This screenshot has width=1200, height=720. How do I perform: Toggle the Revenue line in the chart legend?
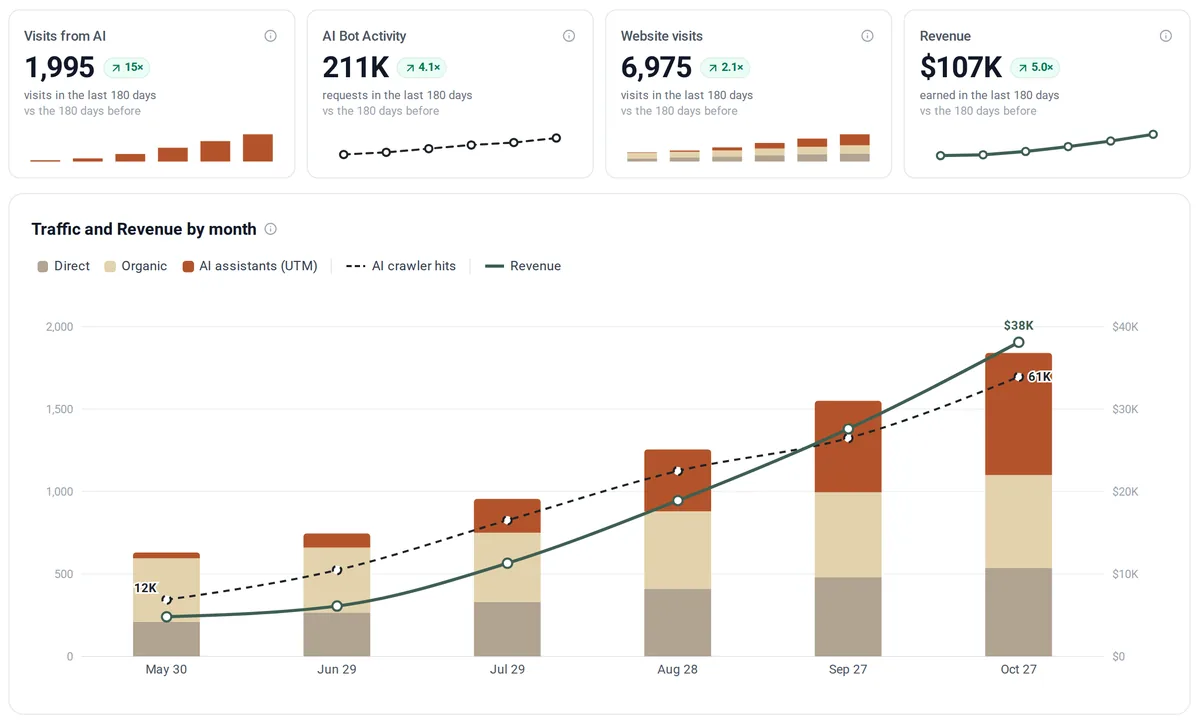click(523, 266)
